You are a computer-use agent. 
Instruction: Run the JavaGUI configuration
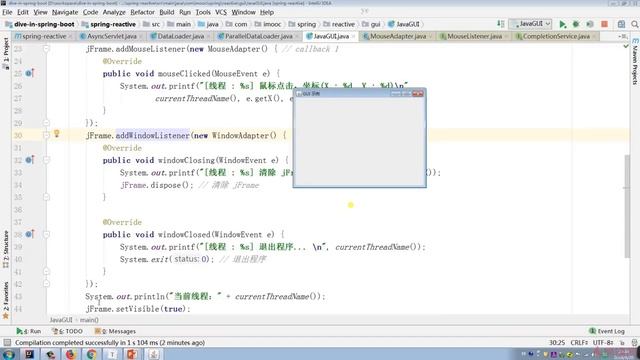coord(562,24)
